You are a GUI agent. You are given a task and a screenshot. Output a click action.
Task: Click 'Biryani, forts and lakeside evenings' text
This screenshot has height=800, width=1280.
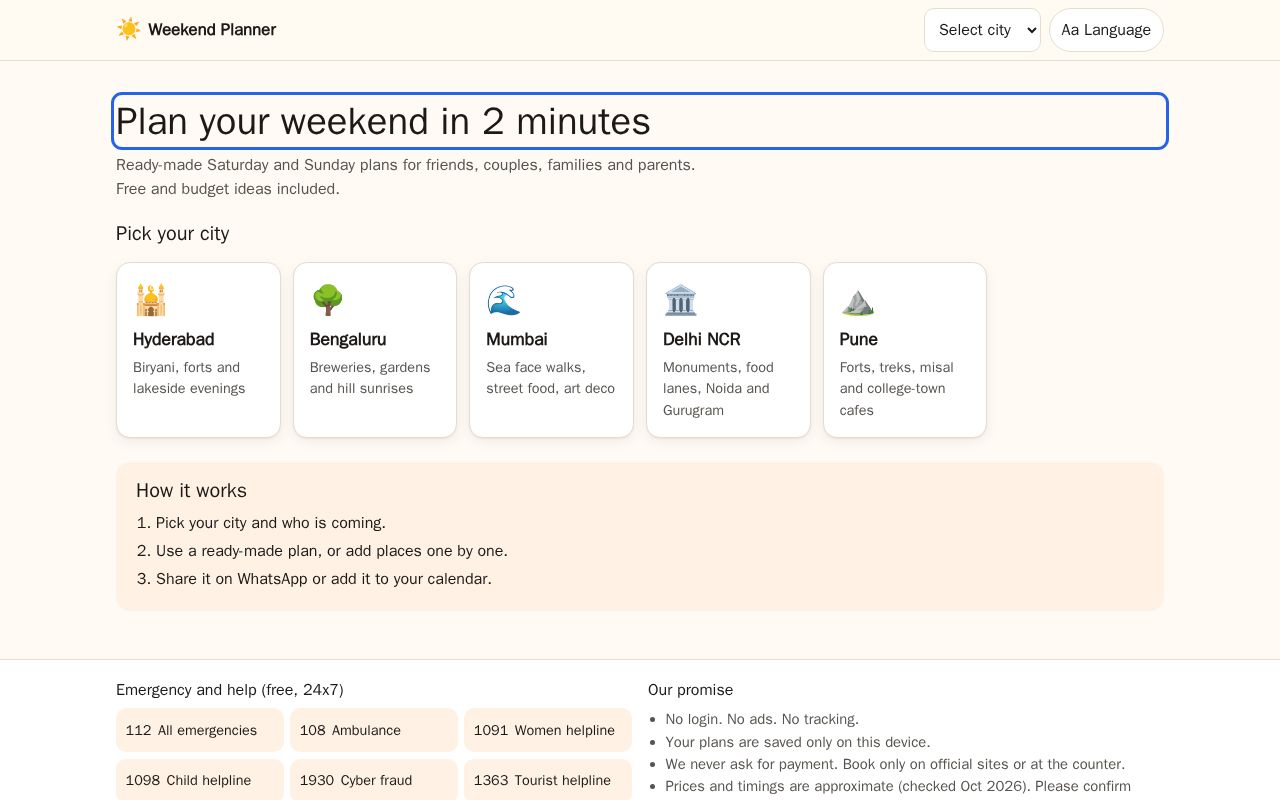189,378
